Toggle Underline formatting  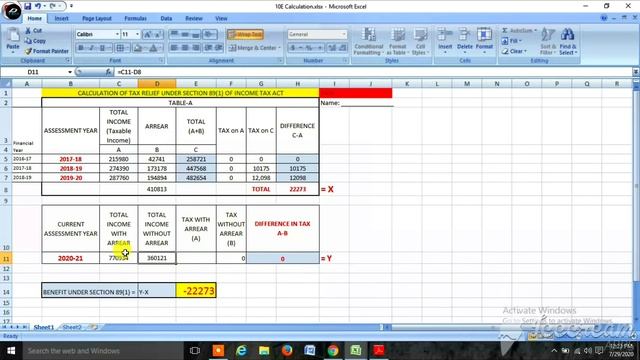102,48
